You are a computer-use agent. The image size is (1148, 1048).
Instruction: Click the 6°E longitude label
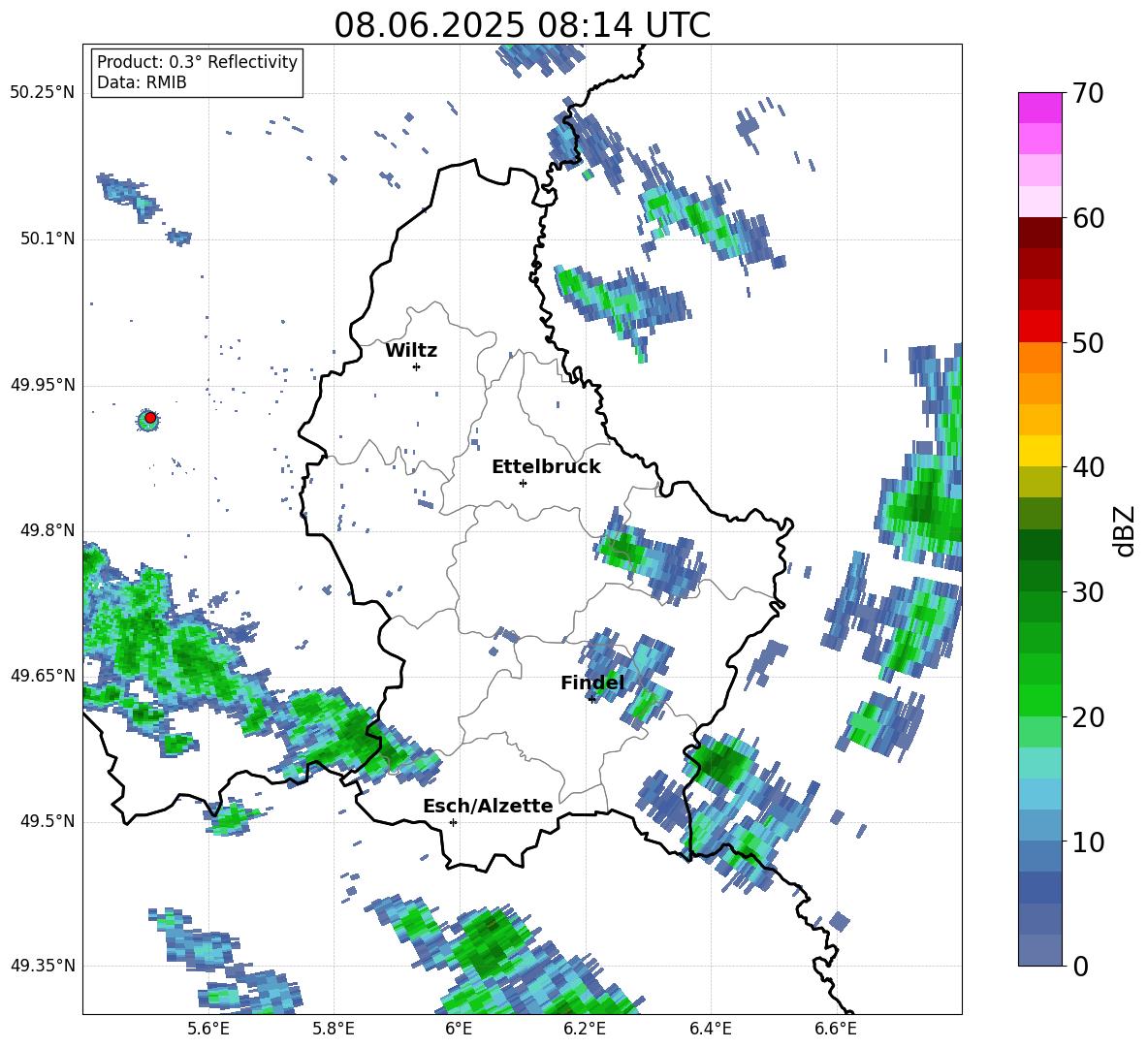tap(459, 1029)
